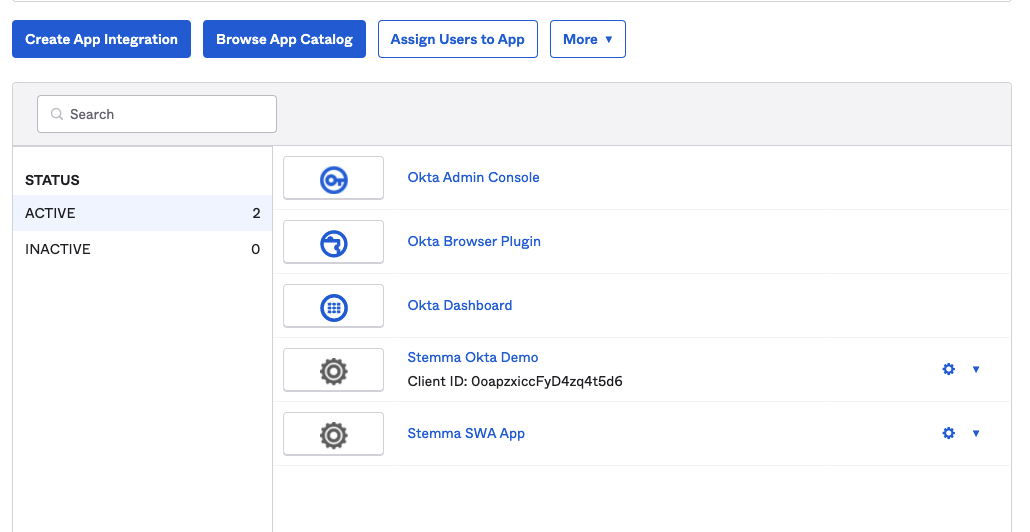Open the More dropdown menu
The width and height of the screenshot is (1030, 532).
pyautogui.click(x=588, y=39)
